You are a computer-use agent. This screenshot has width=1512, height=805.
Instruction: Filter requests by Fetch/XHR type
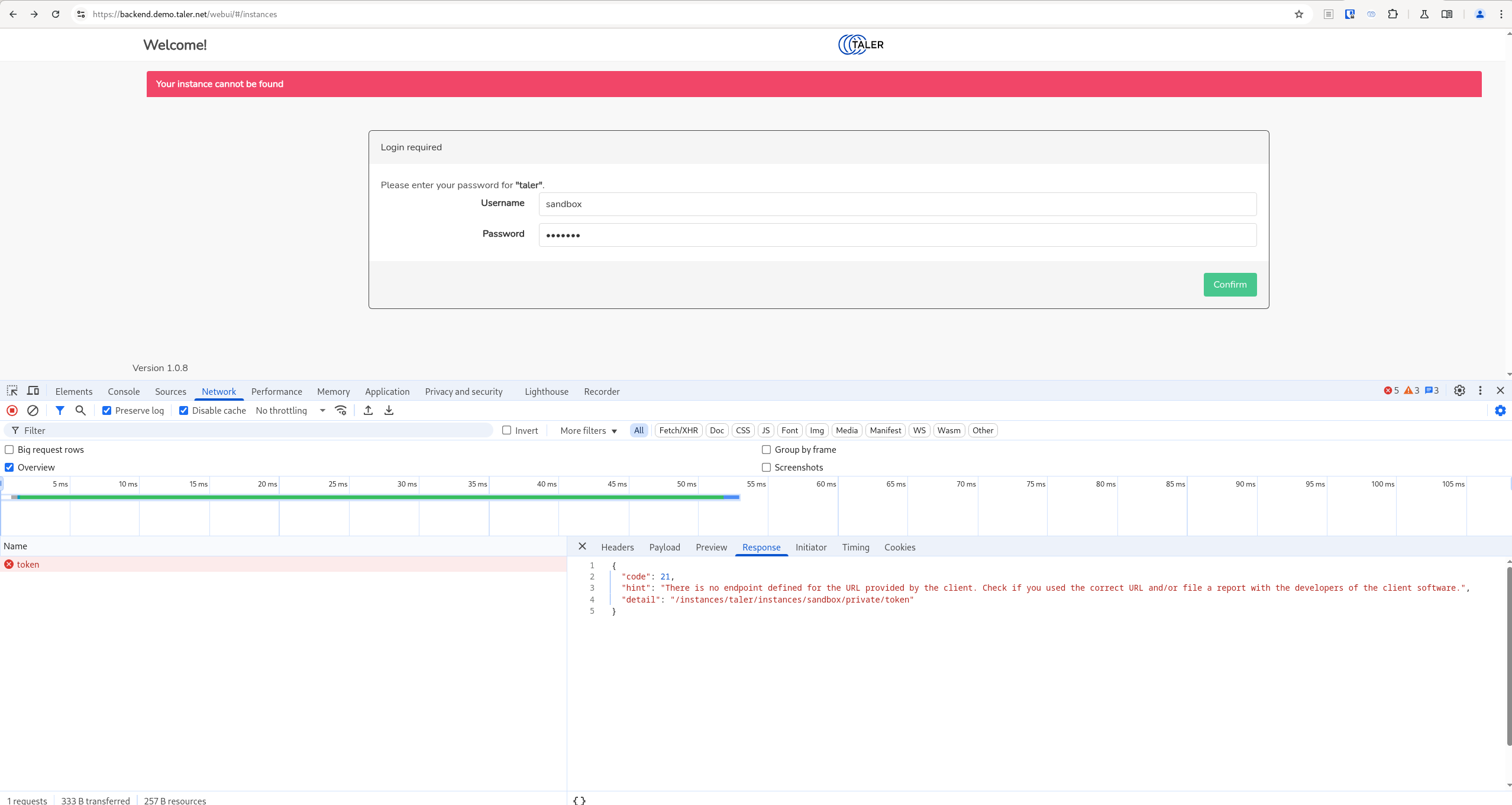(678, 430)
